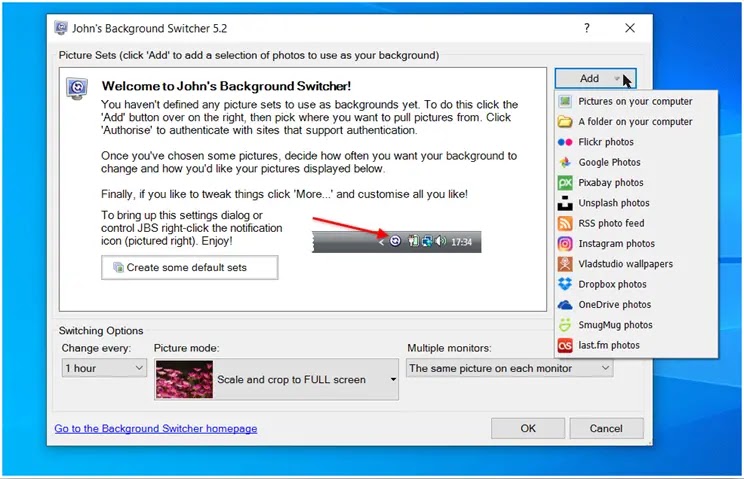Open the Picture mode dropdown
Viewport: 744px width, 479px height.
(276, 379)
